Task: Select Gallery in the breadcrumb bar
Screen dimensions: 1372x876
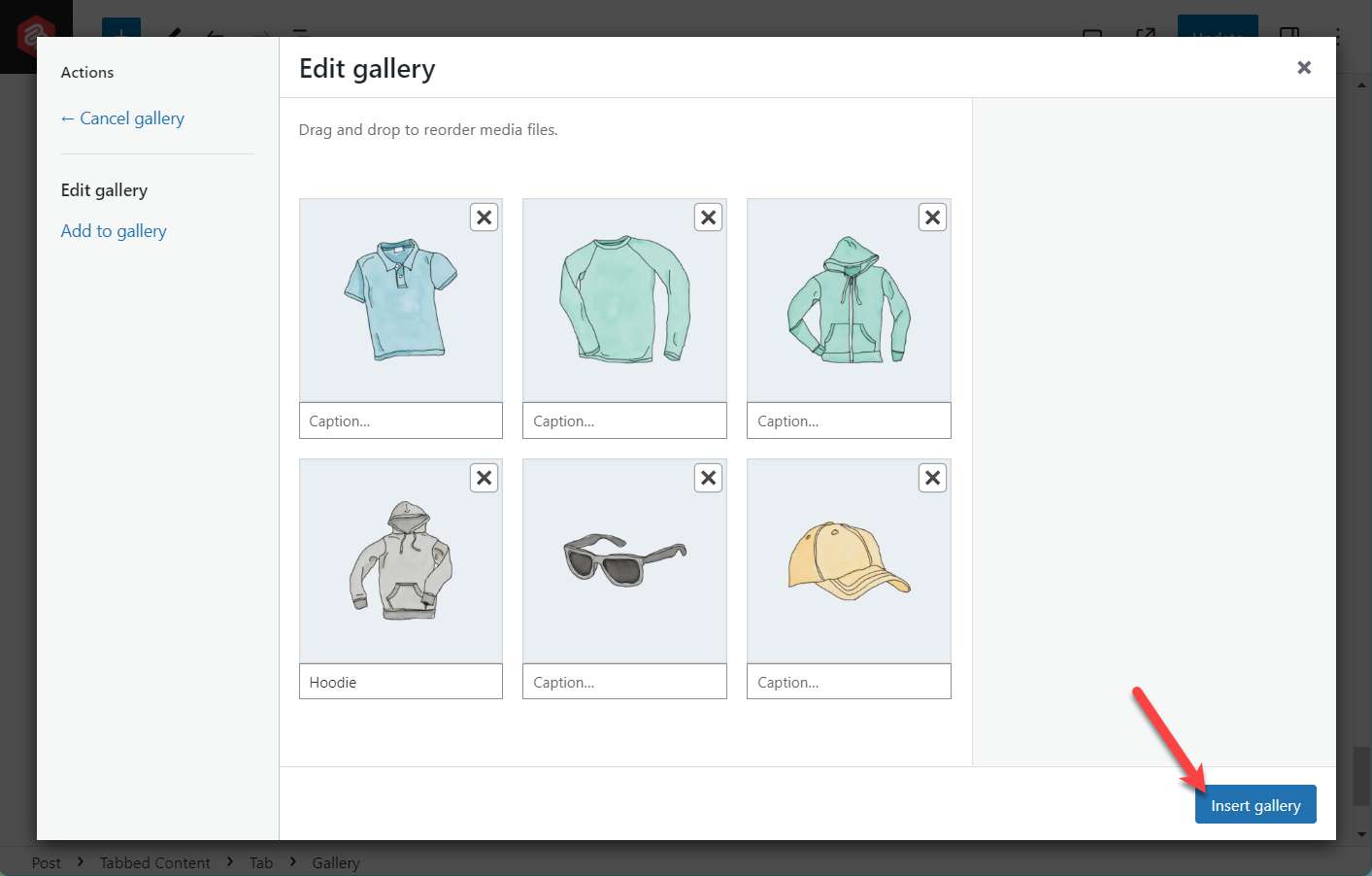Action: 335,862
